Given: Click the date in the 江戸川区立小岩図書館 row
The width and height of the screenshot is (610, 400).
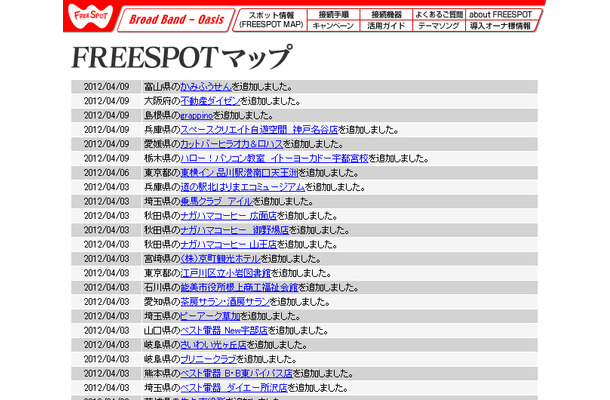Looking at the screenshot, I should pyautogui.click(x=107, y=273).
